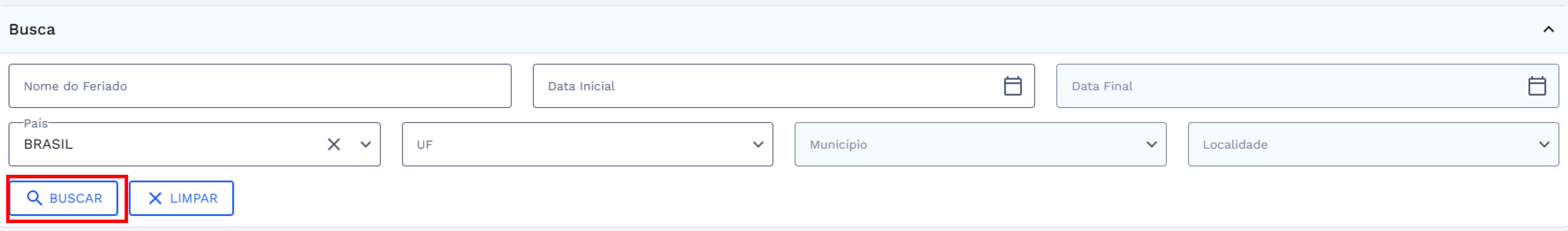The image size is (1568, 231).
Task: Open the Data Inicial calendar picker
Action: pos(1012,86)
